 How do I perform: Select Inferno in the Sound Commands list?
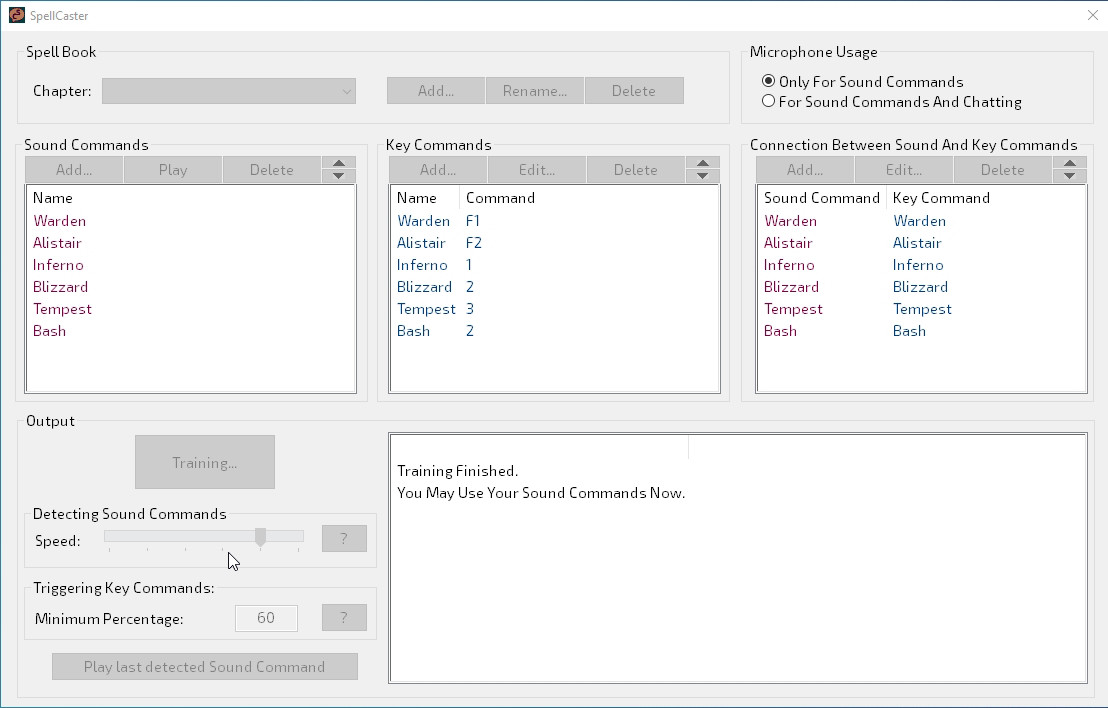[58, 265]
